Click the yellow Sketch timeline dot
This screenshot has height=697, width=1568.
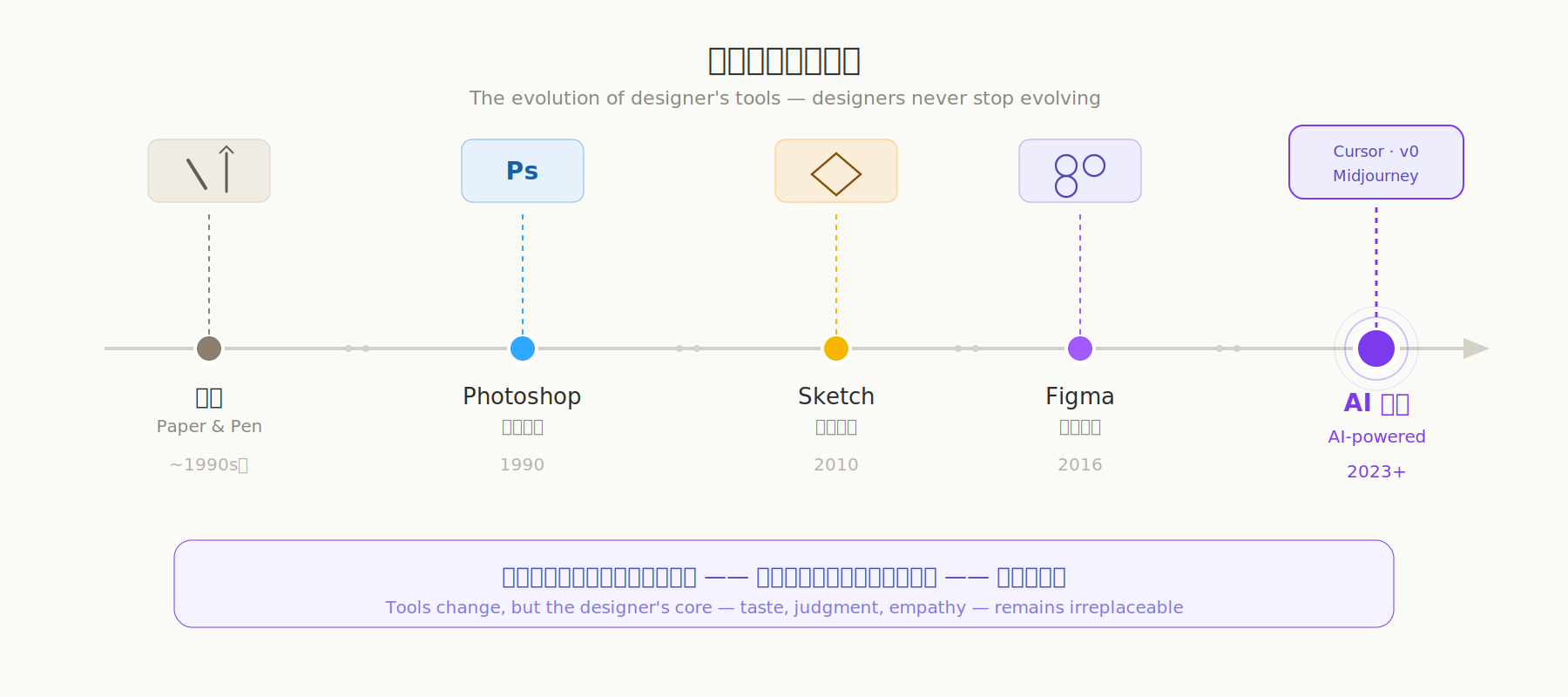836,348
